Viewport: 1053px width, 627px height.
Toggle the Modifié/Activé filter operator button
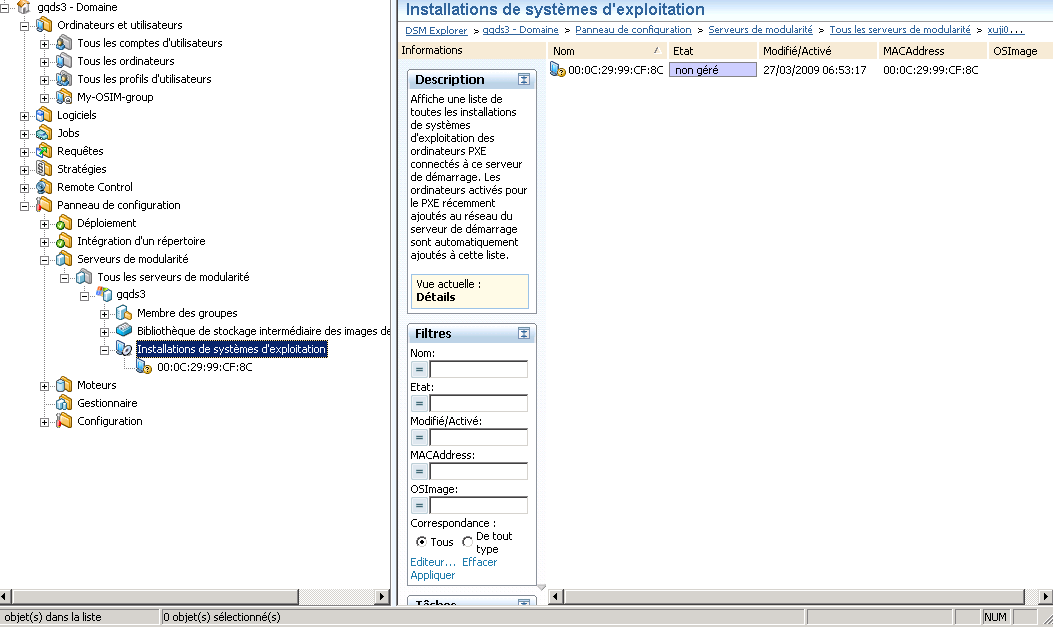[419, 438]
